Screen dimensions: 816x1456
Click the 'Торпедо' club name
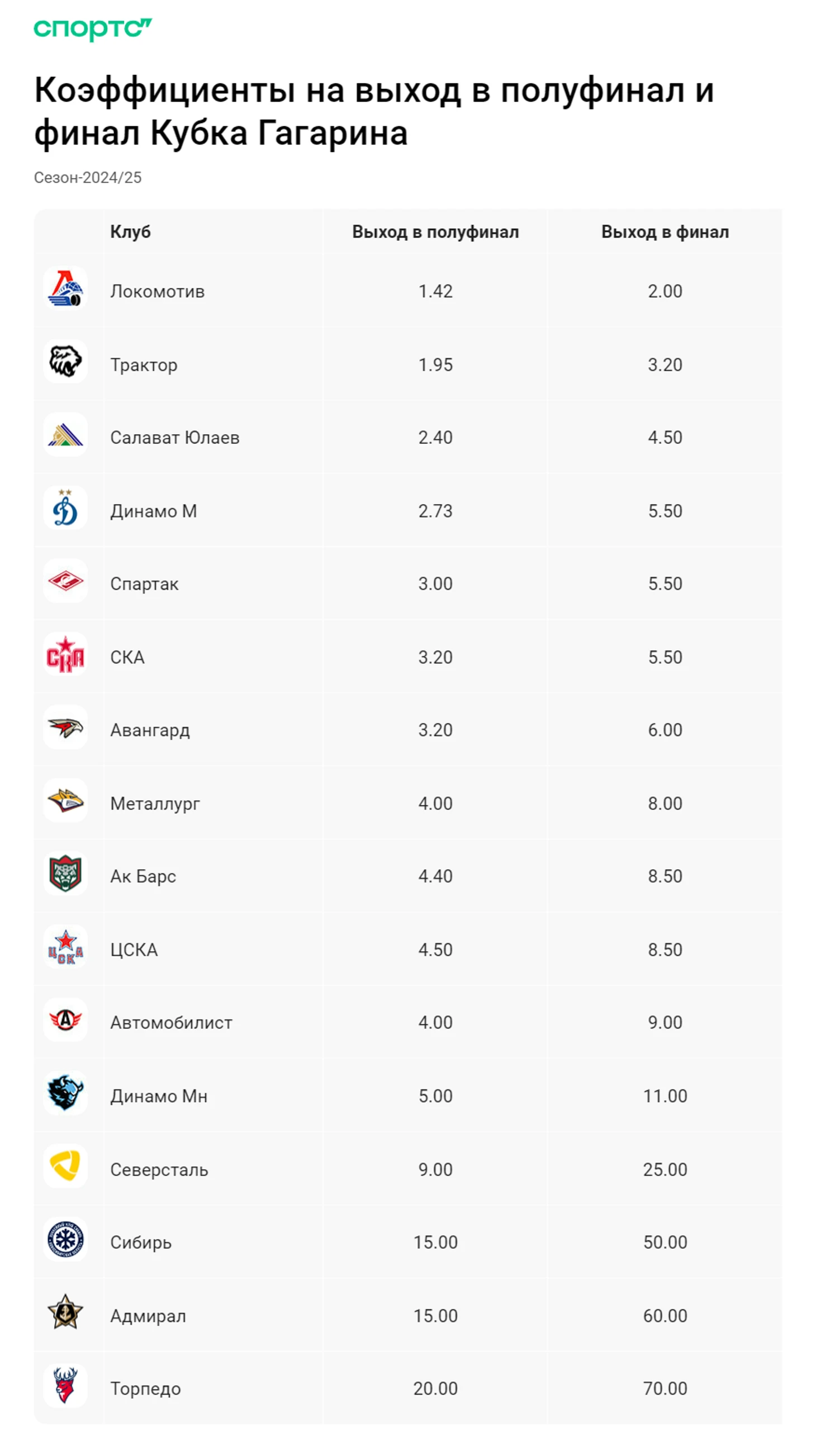point(146,1388)
